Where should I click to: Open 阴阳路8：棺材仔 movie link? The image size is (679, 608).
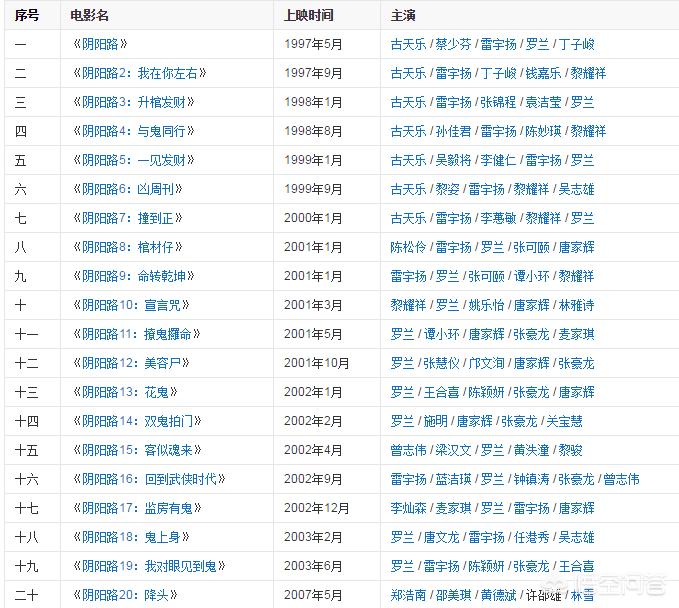pos(128,247)
